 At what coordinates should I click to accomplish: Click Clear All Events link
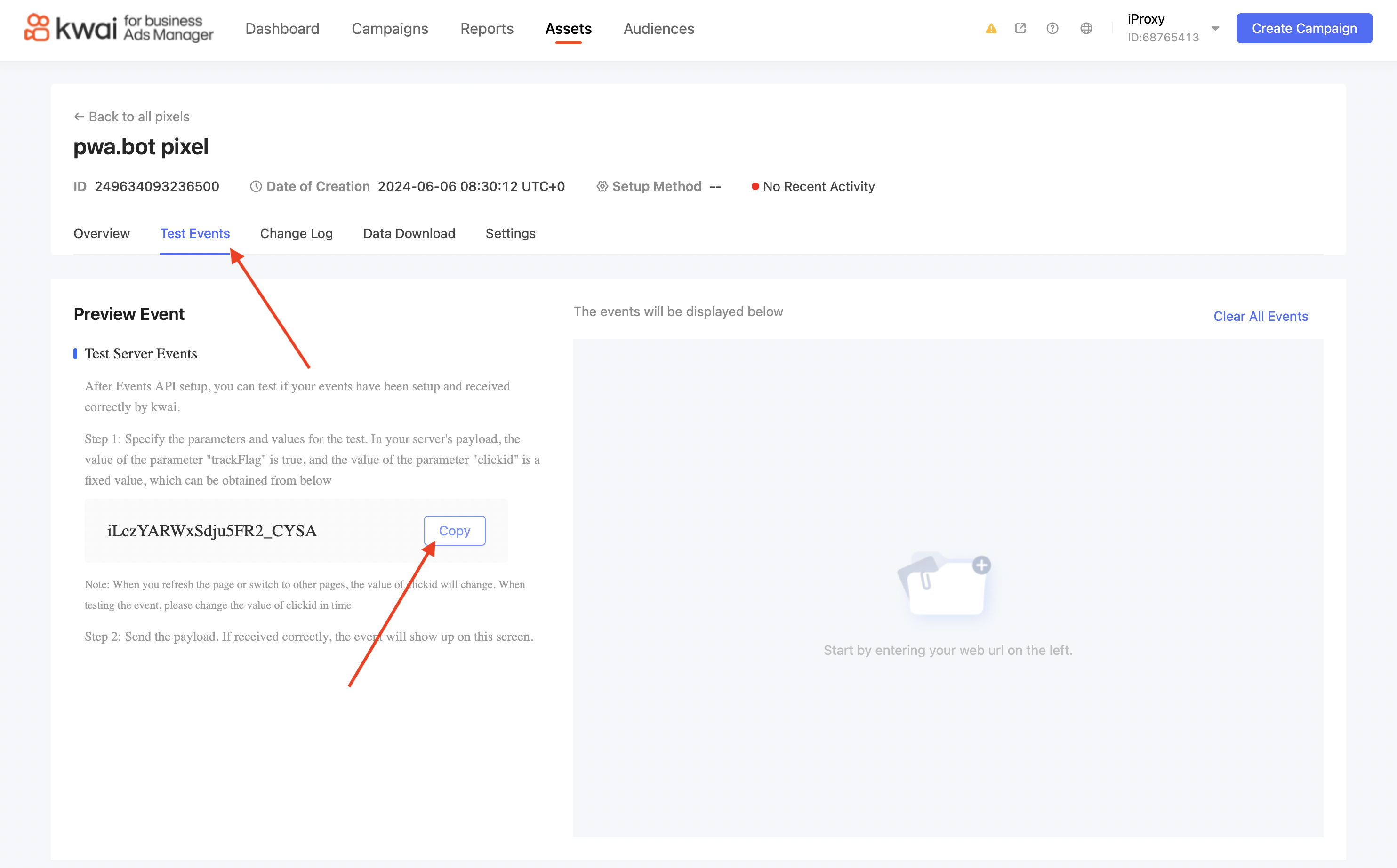1261,316
